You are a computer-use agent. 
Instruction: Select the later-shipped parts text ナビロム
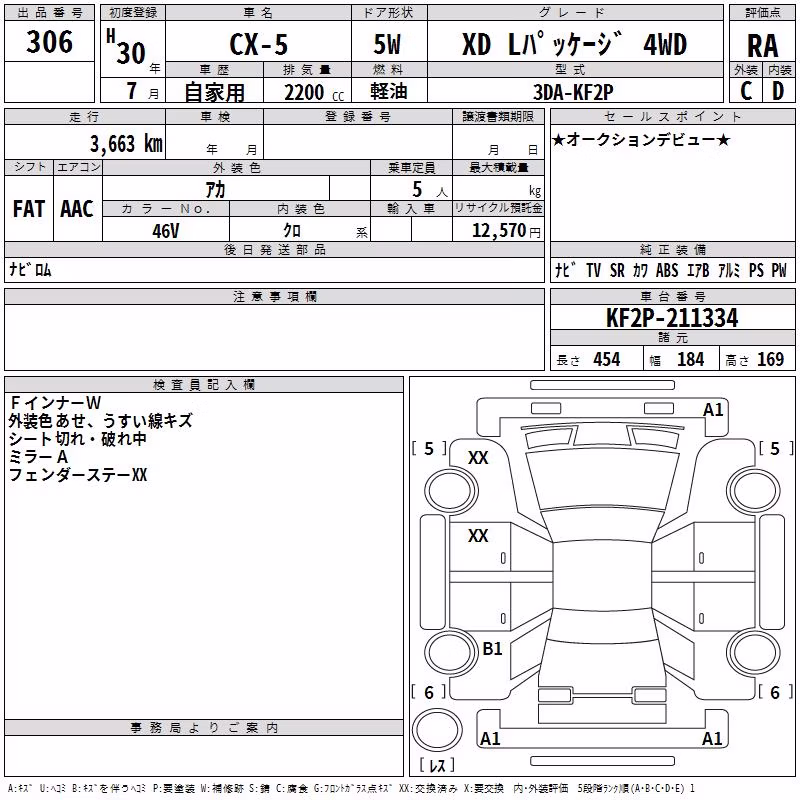point(30,269)
